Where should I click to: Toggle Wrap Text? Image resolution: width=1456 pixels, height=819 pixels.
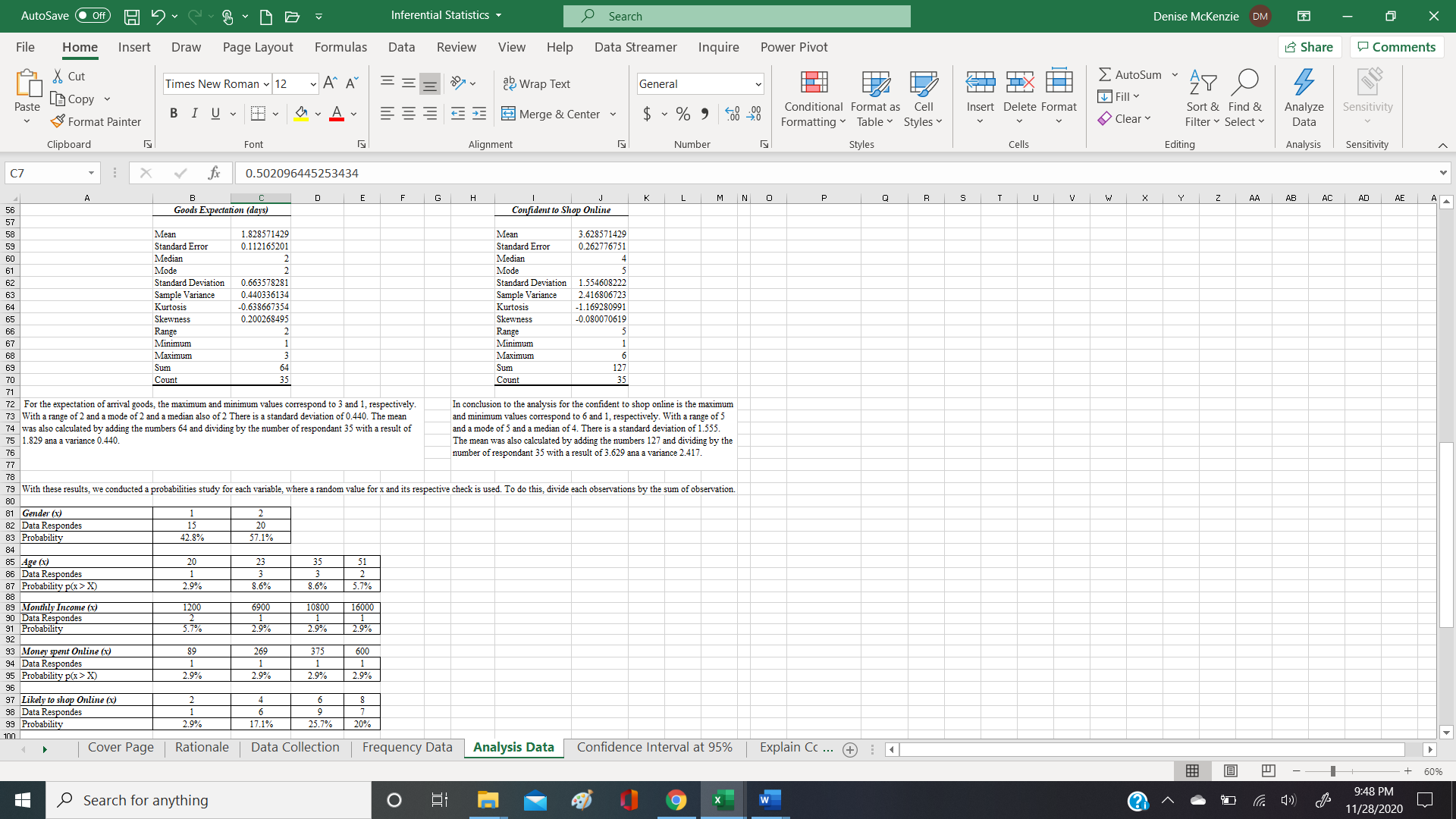tap(537, 84)
